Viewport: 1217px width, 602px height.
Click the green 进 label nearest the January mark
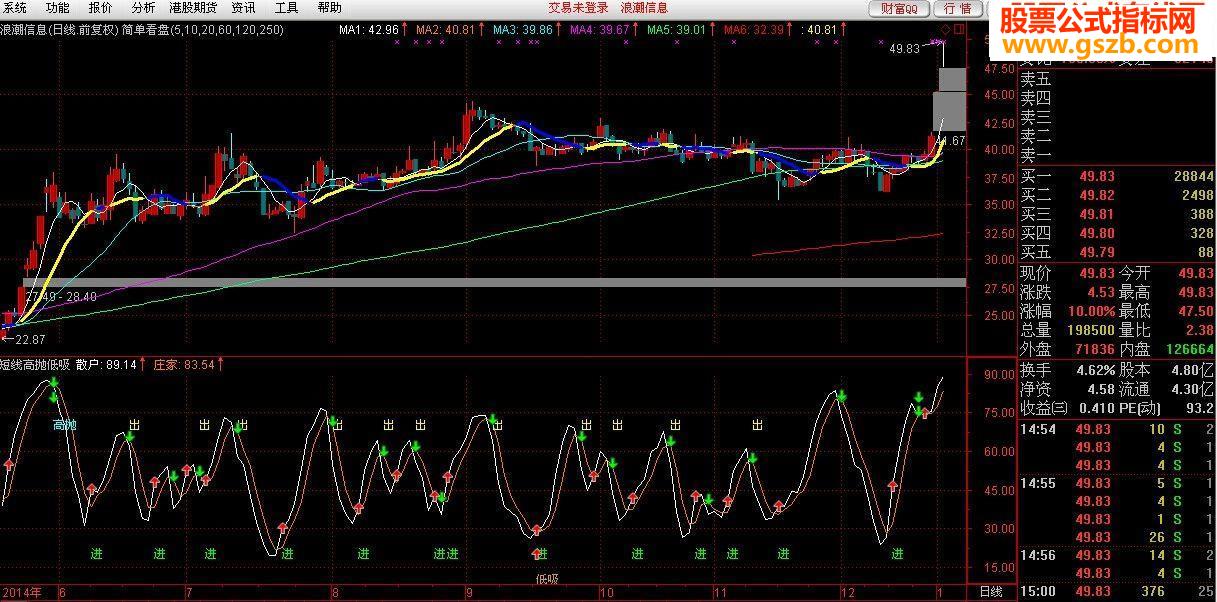[x=898, y=553]
